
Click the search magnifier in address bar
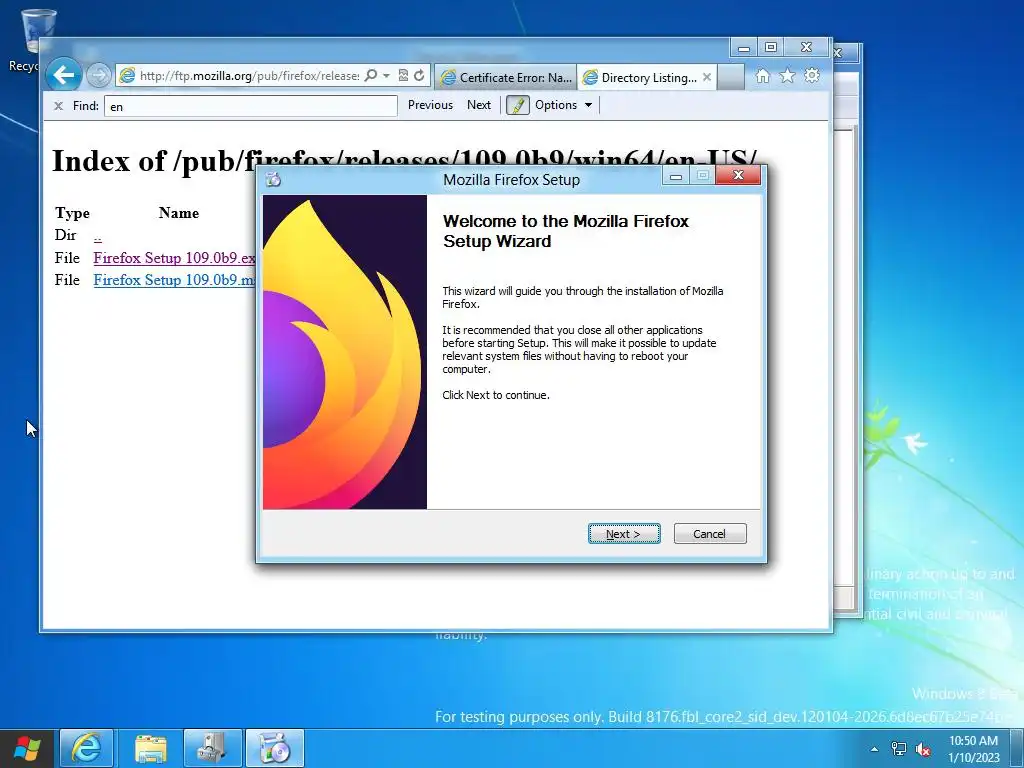(370, 76)
